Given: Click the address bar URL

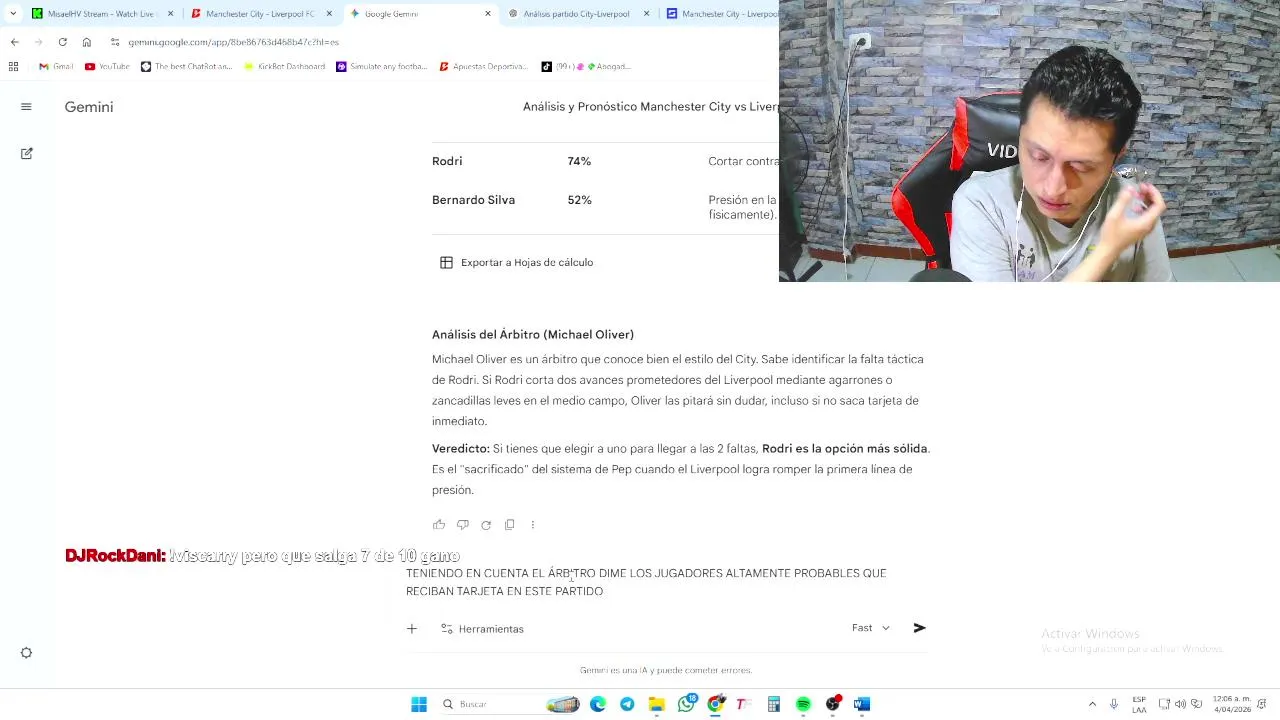Looking at the screenshot, I should [x=233, y=42].
